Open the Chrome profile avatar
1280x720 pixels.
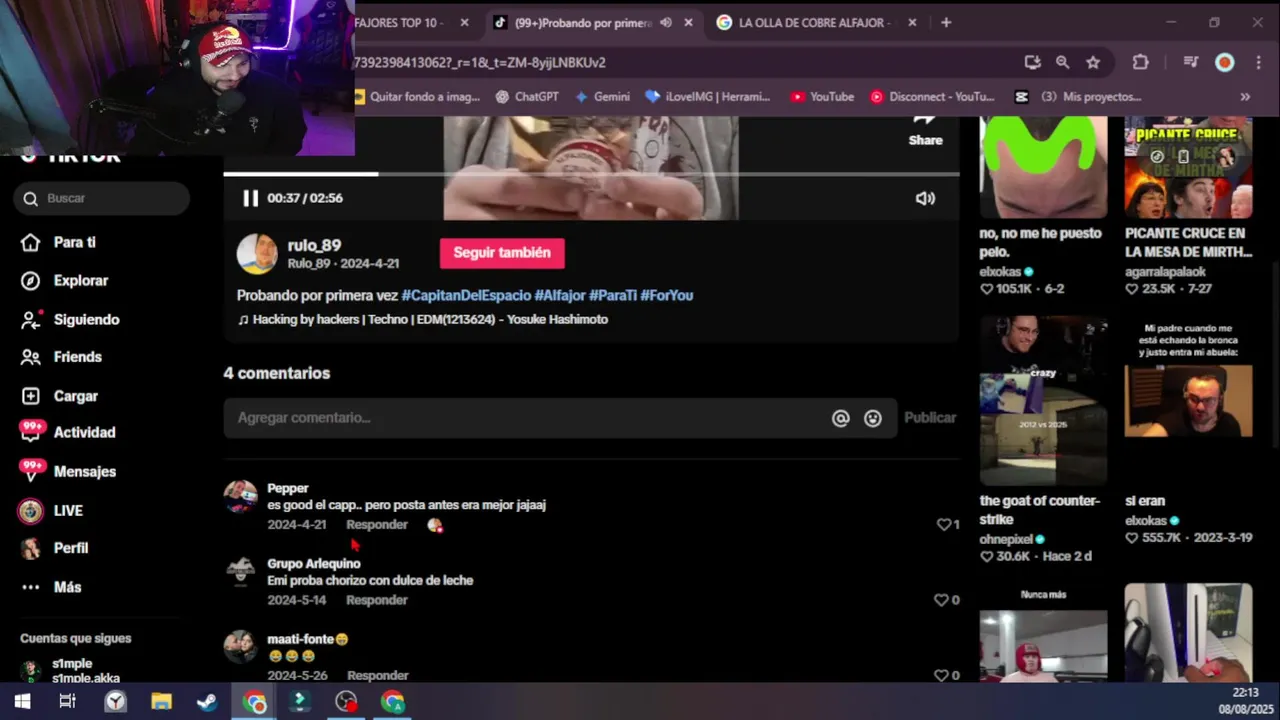coord(1224,62)
